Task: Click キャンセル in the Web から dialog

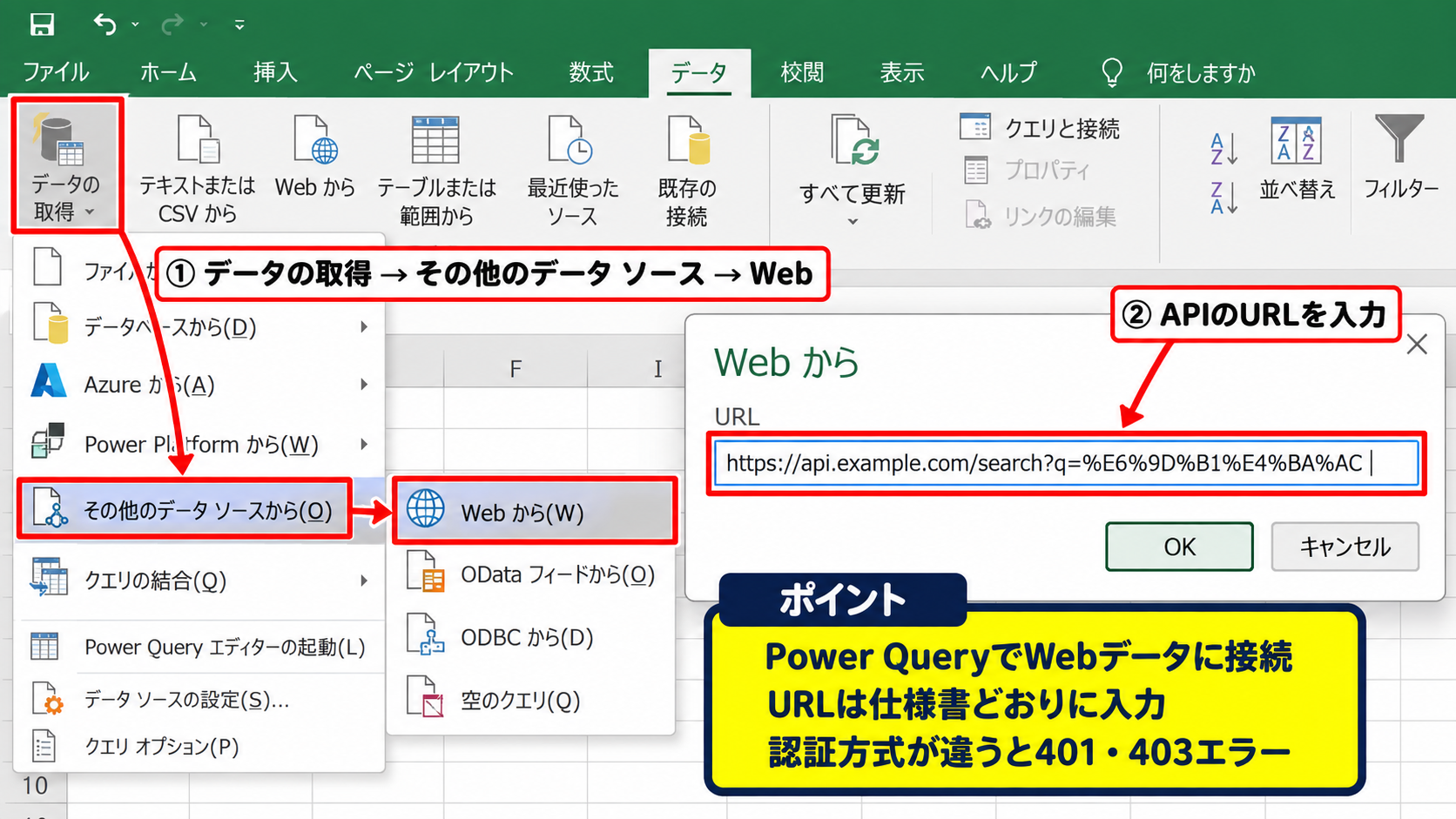Action: point(1345,547)
